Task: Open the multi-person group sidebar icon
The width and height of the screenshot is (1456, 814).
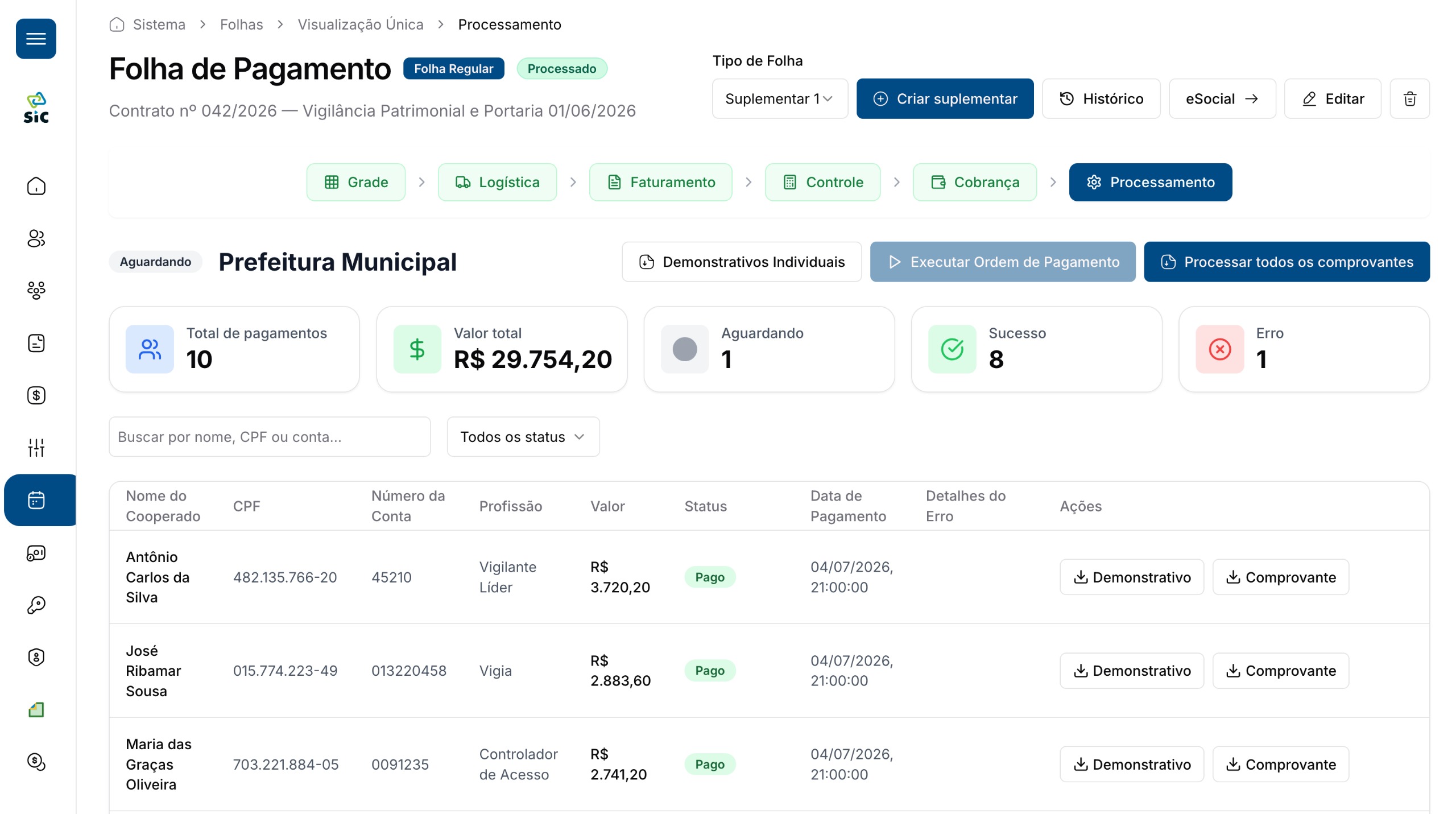Action: pyautogui.click(x=36, y=291)
